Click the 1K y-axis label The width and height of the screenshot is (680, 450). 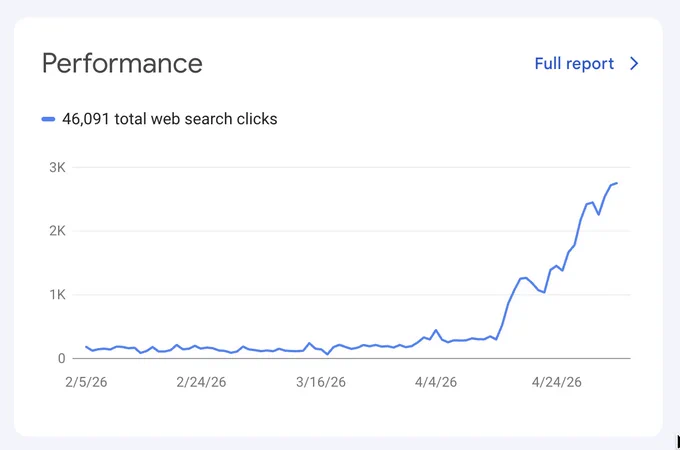(x=57, y=295)
